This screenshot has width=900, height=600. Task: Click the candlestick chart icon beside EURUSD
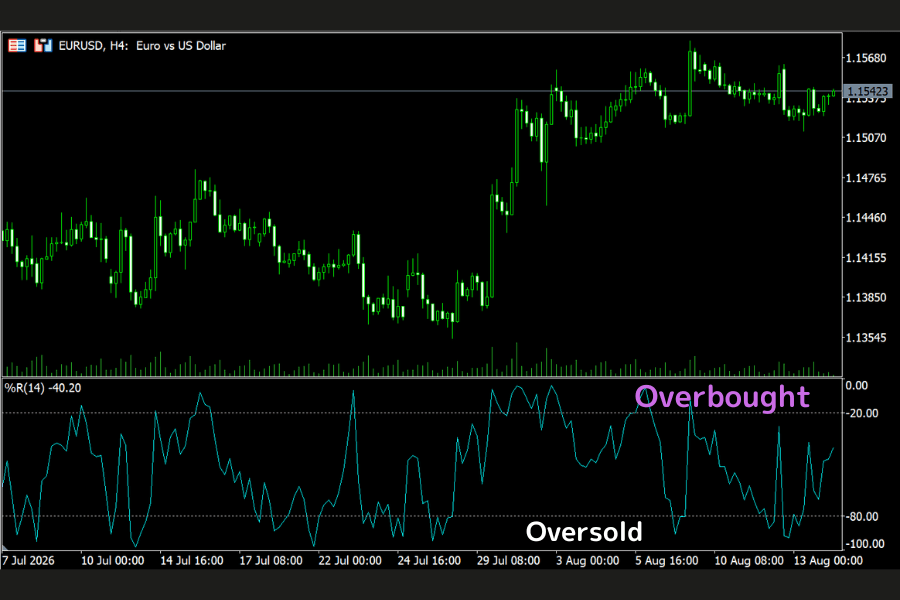pyautogui.click(x=43, y=45)
